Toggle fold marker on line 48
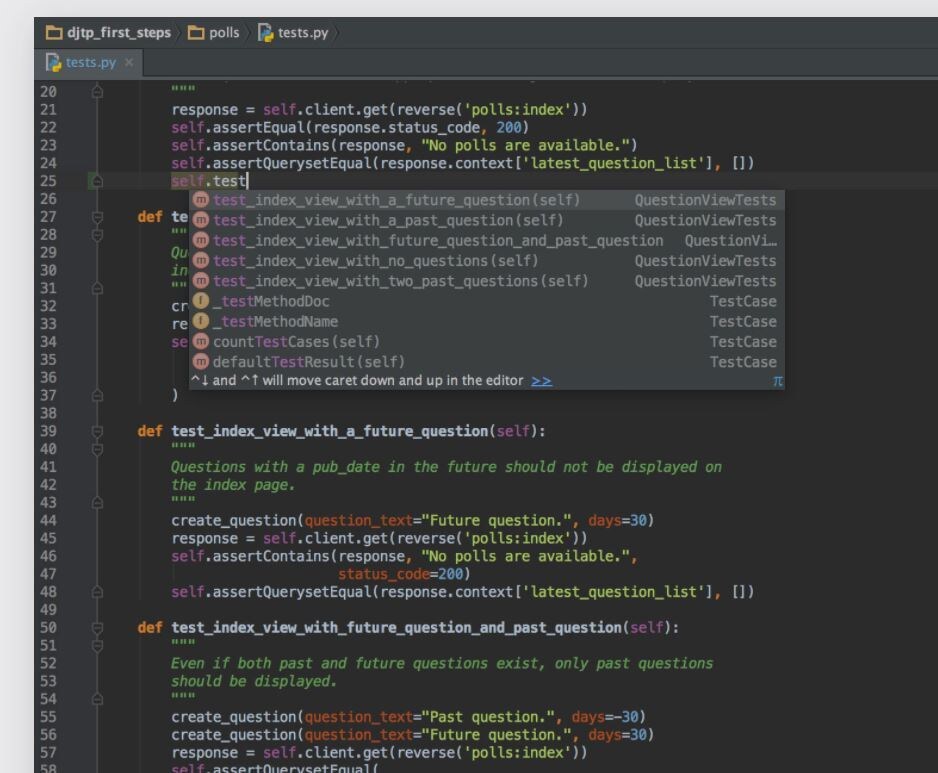The width and height of the screenshot is (938, 773). (97, 592)
